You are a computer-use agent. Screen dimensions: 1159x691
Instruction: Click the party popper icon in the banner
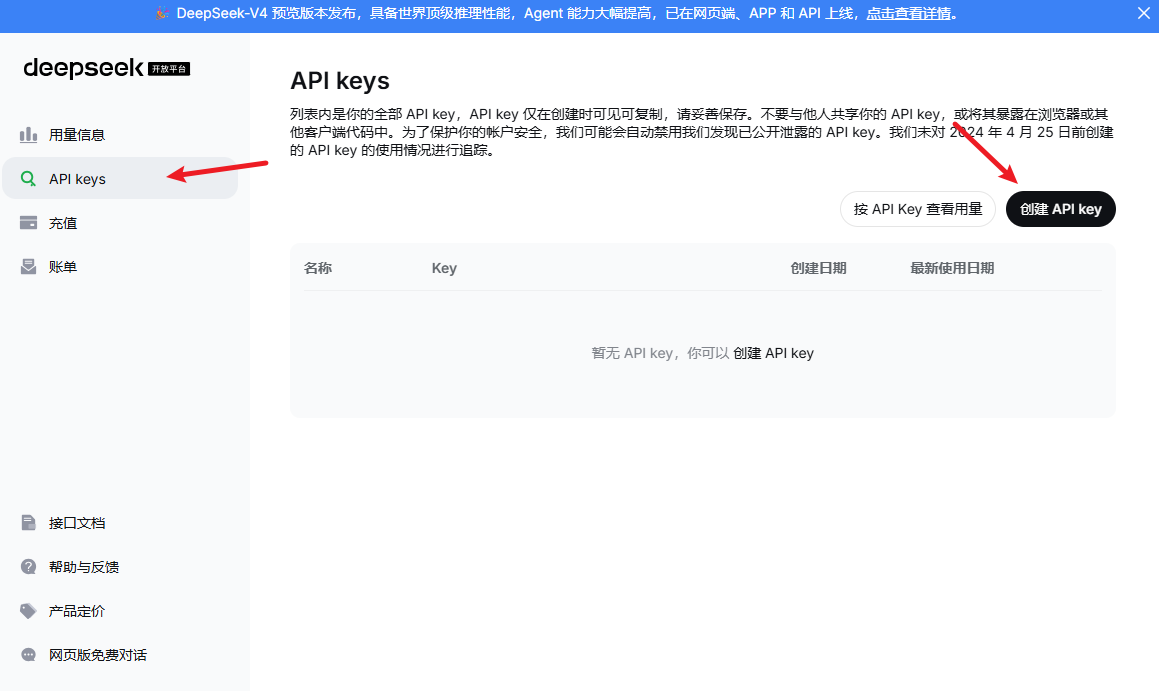click(x=162, y=13)
